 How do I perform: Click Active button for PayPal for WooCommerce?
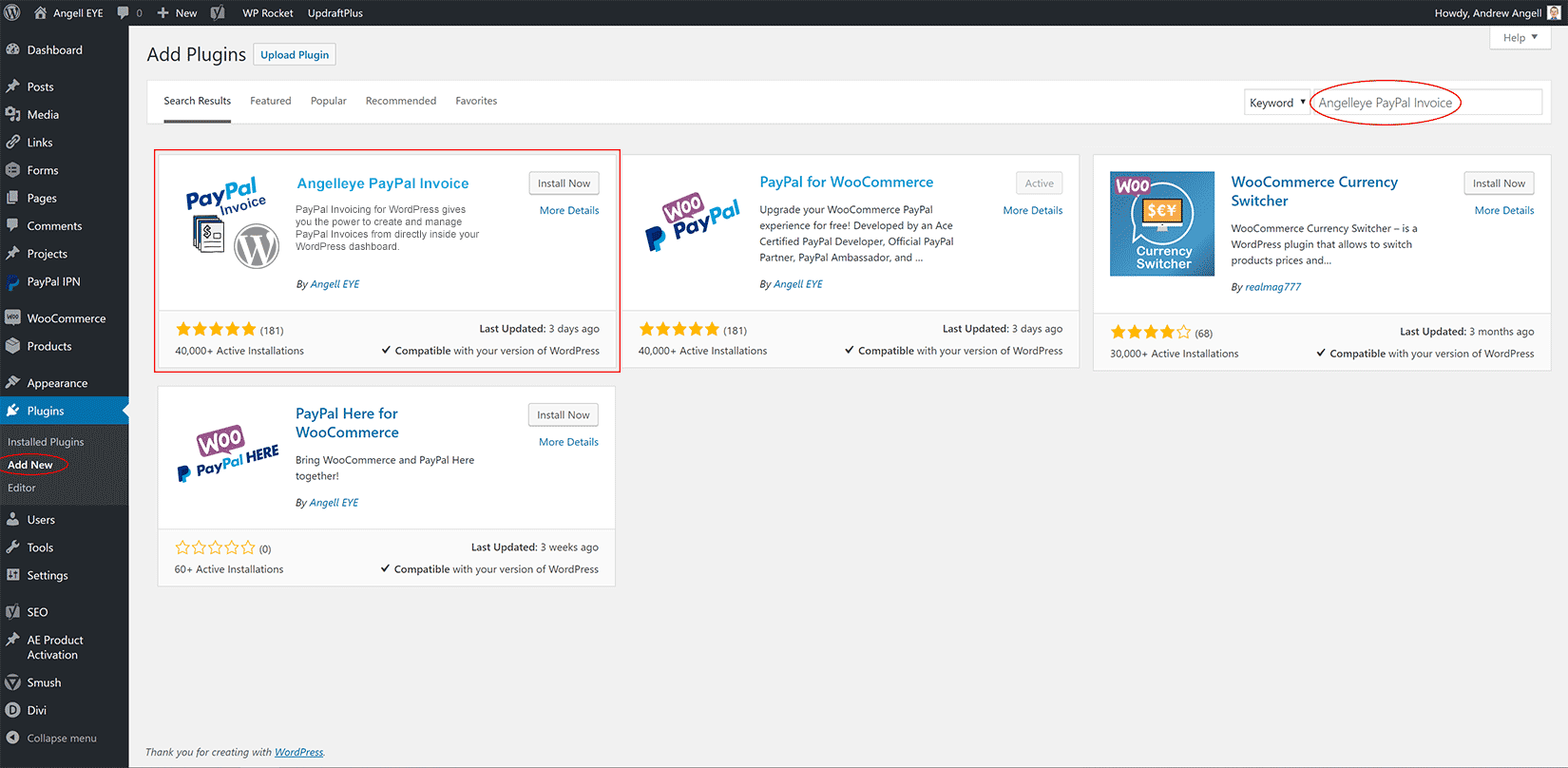(x=1039, y=183)
